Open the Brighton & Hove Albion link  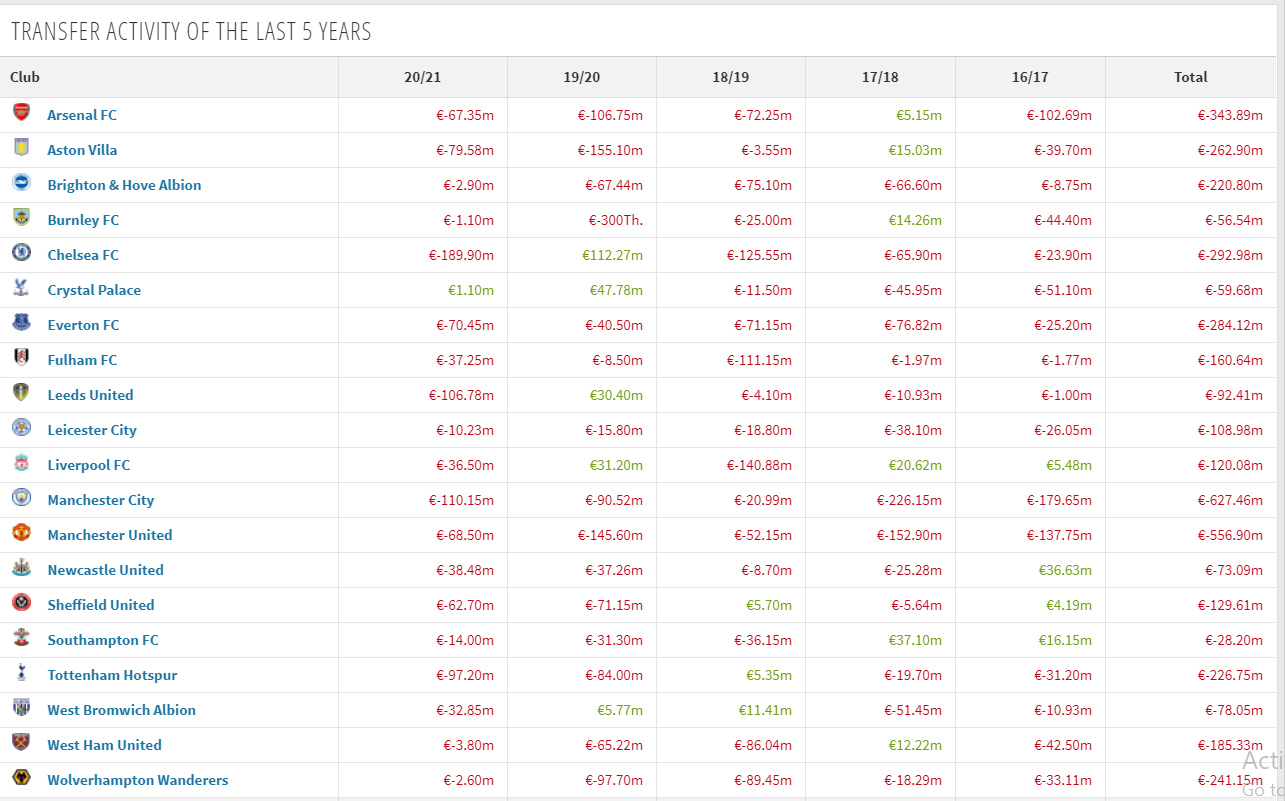(x=124, y=185)
